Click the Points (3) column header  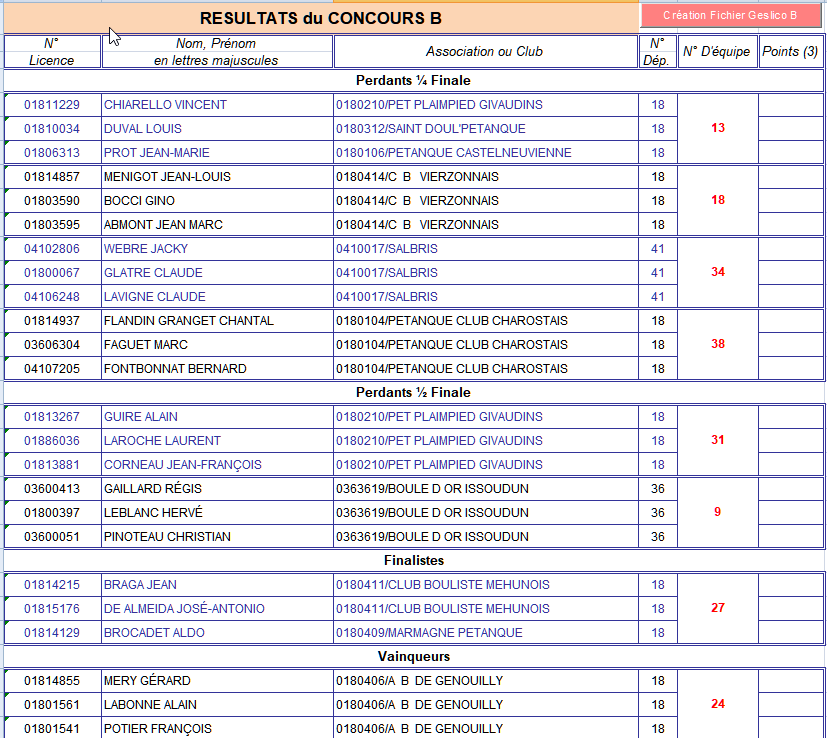click(790, 52)
